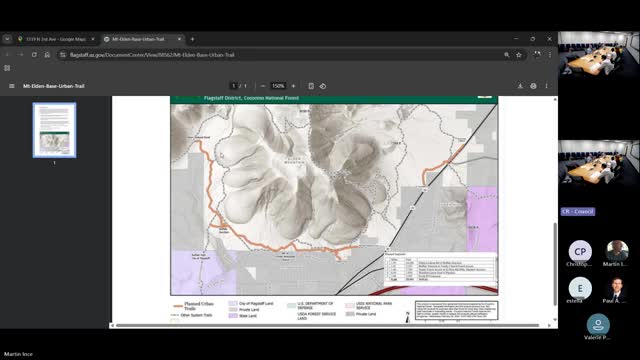Click the Martin Ince presenter name label
This screenshot has height=360, width=640.
click(18, 354)
